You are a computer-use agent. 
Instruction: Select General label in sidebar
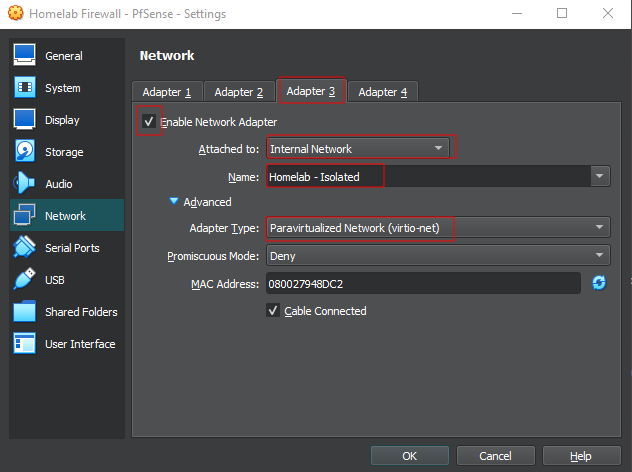pos(64,56)
